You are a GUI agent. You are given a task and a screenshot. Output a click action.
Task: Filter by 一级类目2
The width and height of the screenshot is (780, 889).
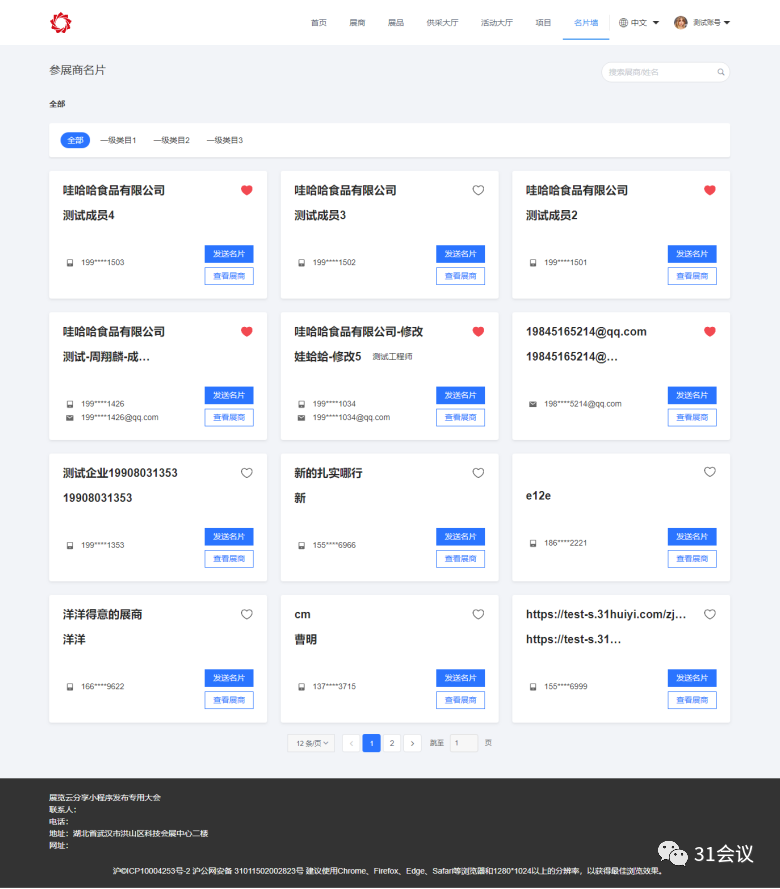[171, 140]
